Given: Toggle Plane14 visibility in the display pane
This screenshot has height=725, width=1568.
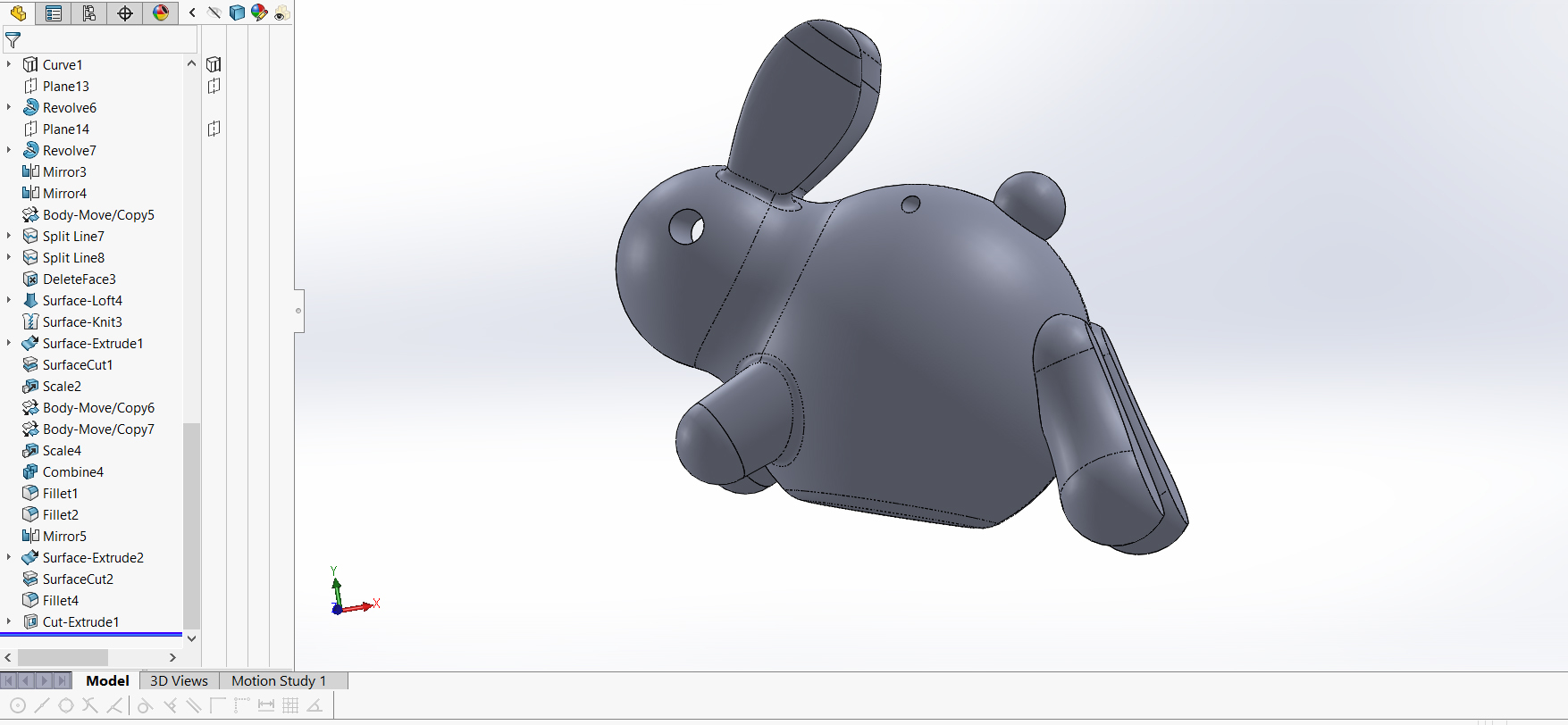Looking at the screenshot, I should pyautogui.click(x=214, y=129).
